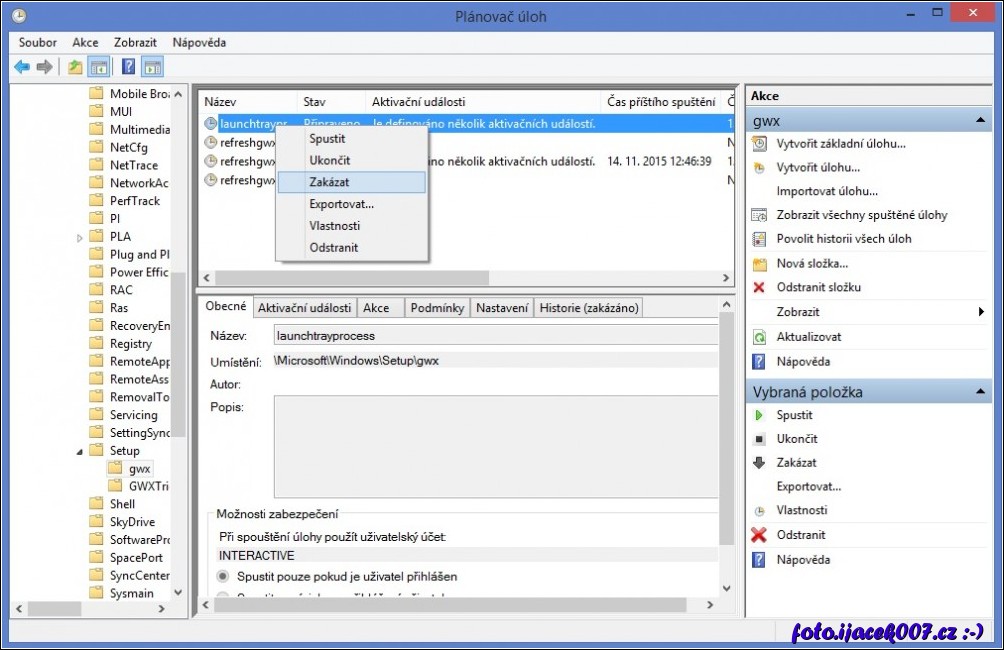Click the Zakázat down-arrow icon in actions pane
This screenshot has width=1004, height=650.
[759, 463]
